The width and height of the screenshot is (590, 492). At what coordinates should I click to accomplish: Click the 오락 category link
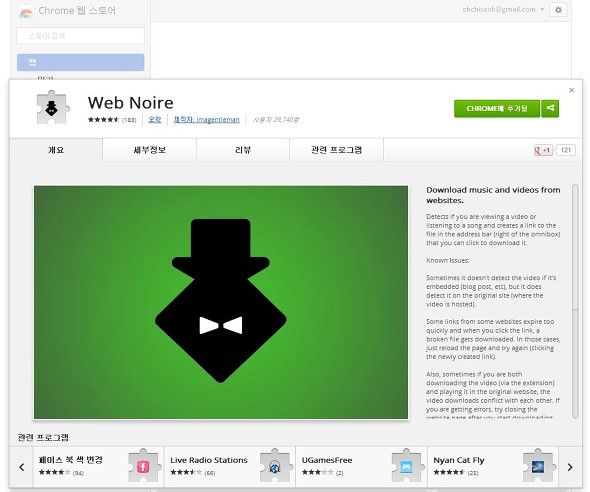click(x=155, y=120)
